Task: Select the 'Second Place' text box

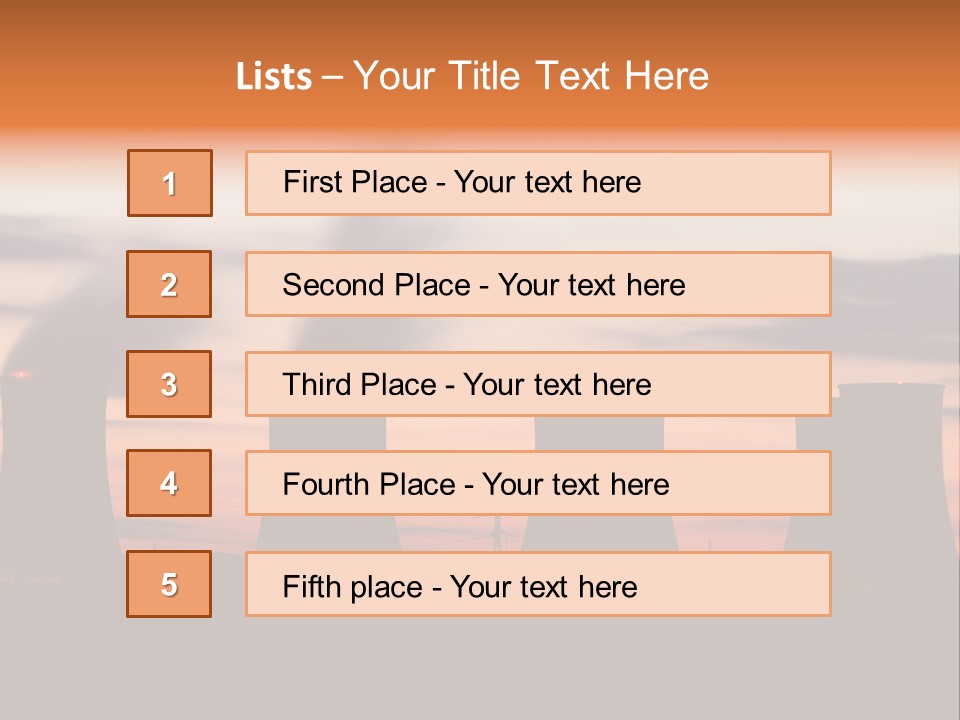Action: point(538,284)
